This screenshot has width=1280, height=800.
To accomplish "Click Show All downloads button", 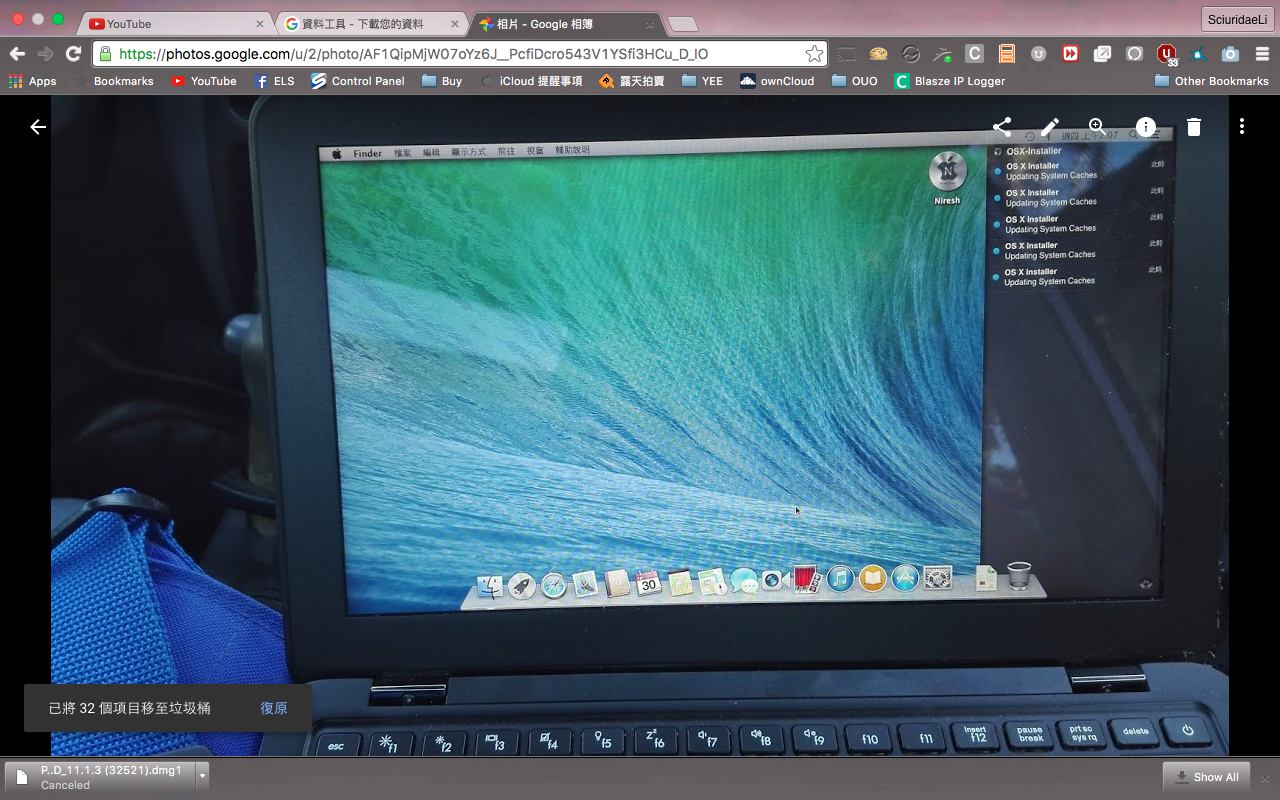I will 1207,777.
